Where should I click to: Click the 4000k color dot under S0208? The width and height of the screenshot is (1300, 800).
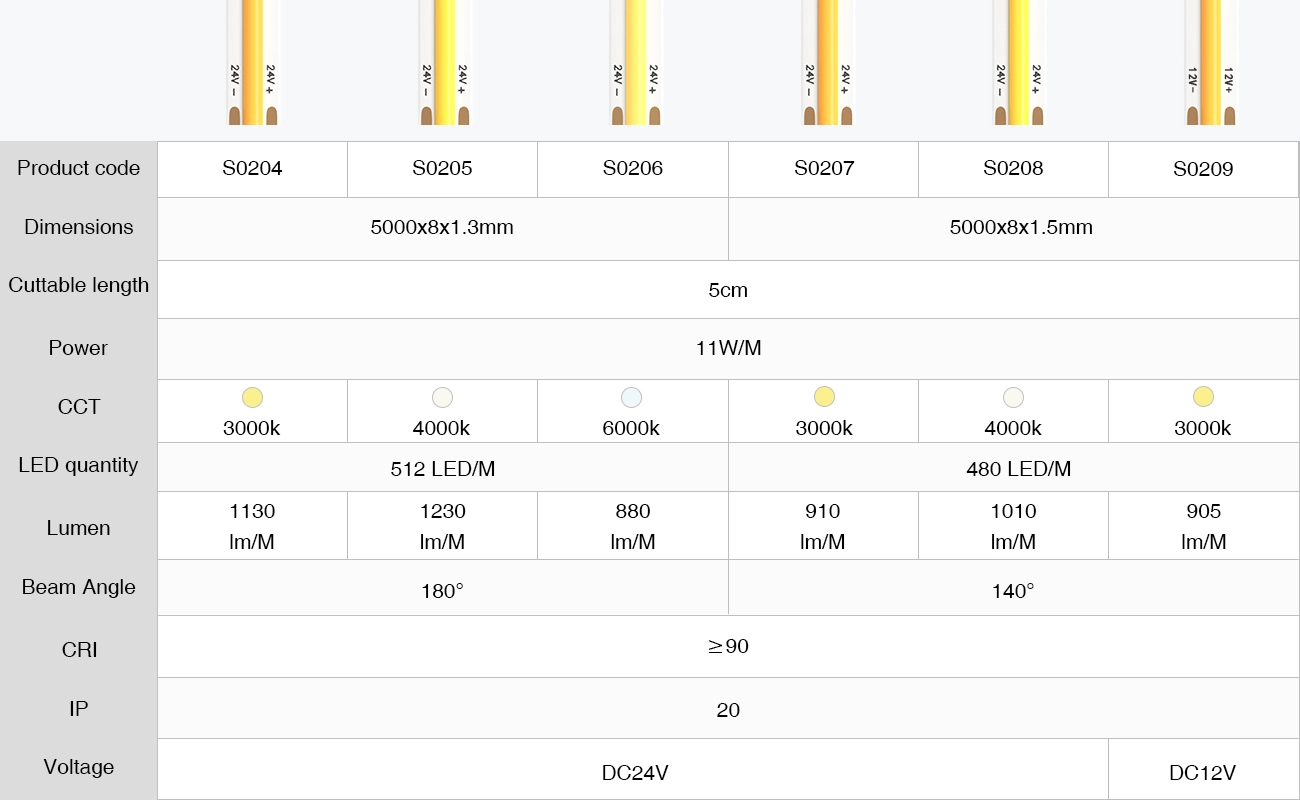pos(1013,397)
